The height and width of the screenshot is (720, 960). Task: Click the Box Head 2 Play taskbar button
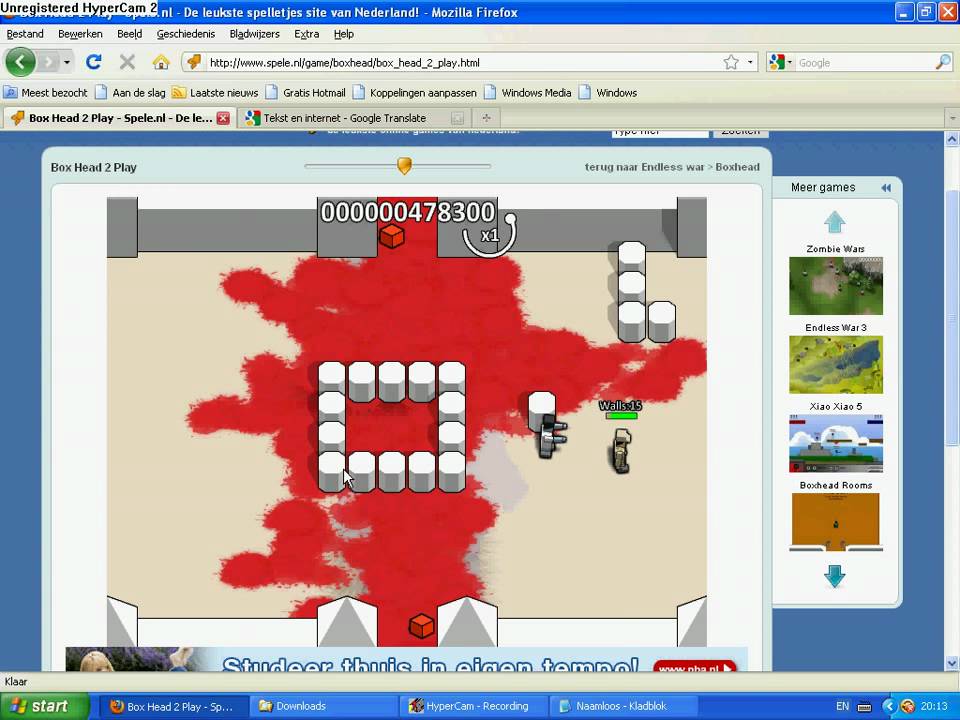(x=174, y=706)
